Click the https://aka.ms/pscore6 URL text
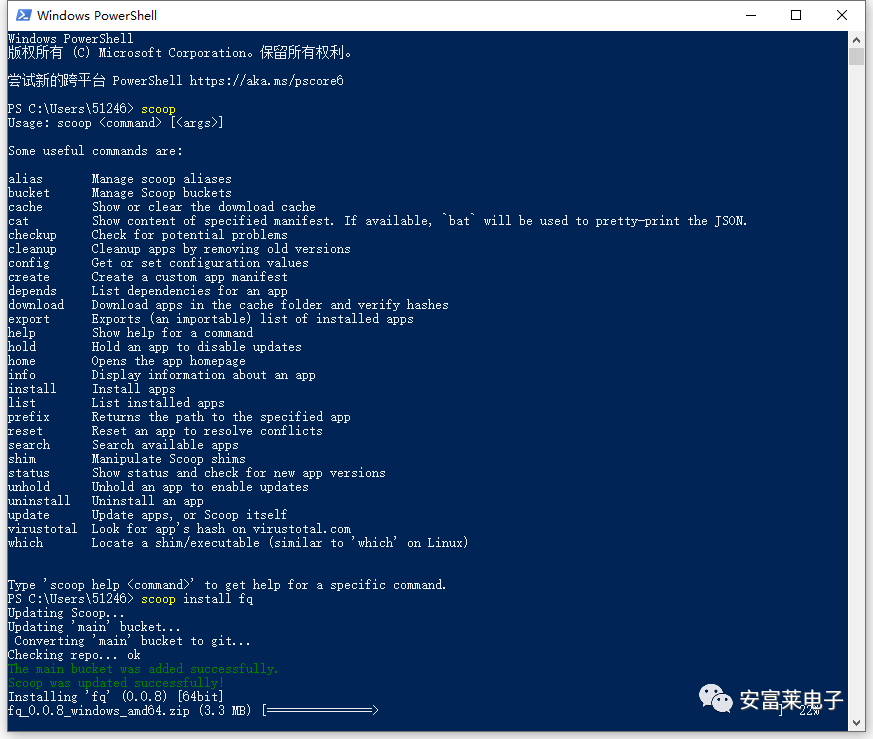This screenshot has height=739, width=873. (x=266, y=81)
